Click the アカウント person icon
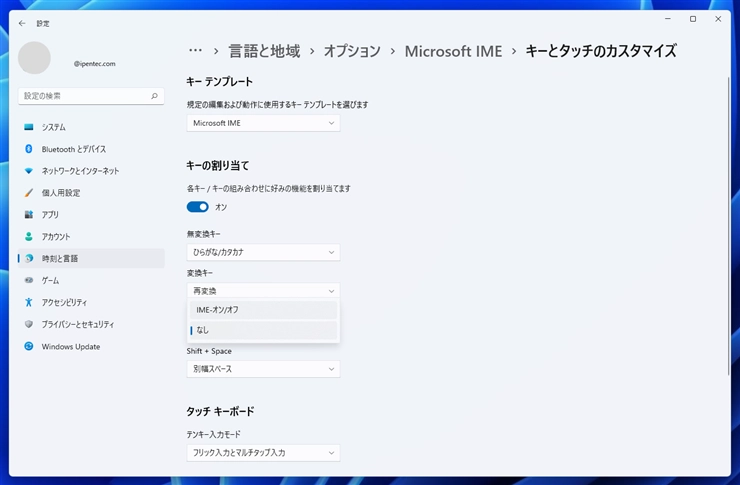740x485 pixels. click(x=29, y=236)
